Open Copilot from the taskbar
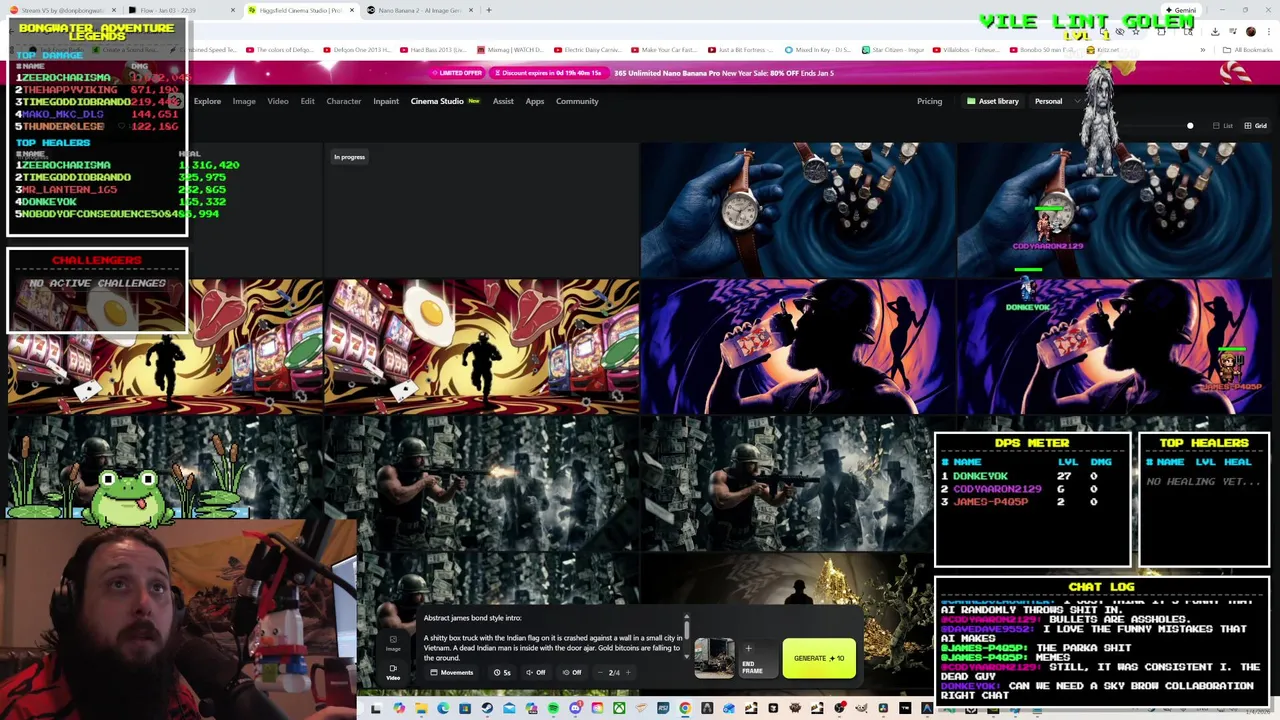The height and width of the screenshot is (720, 1280). click(399, 708)
